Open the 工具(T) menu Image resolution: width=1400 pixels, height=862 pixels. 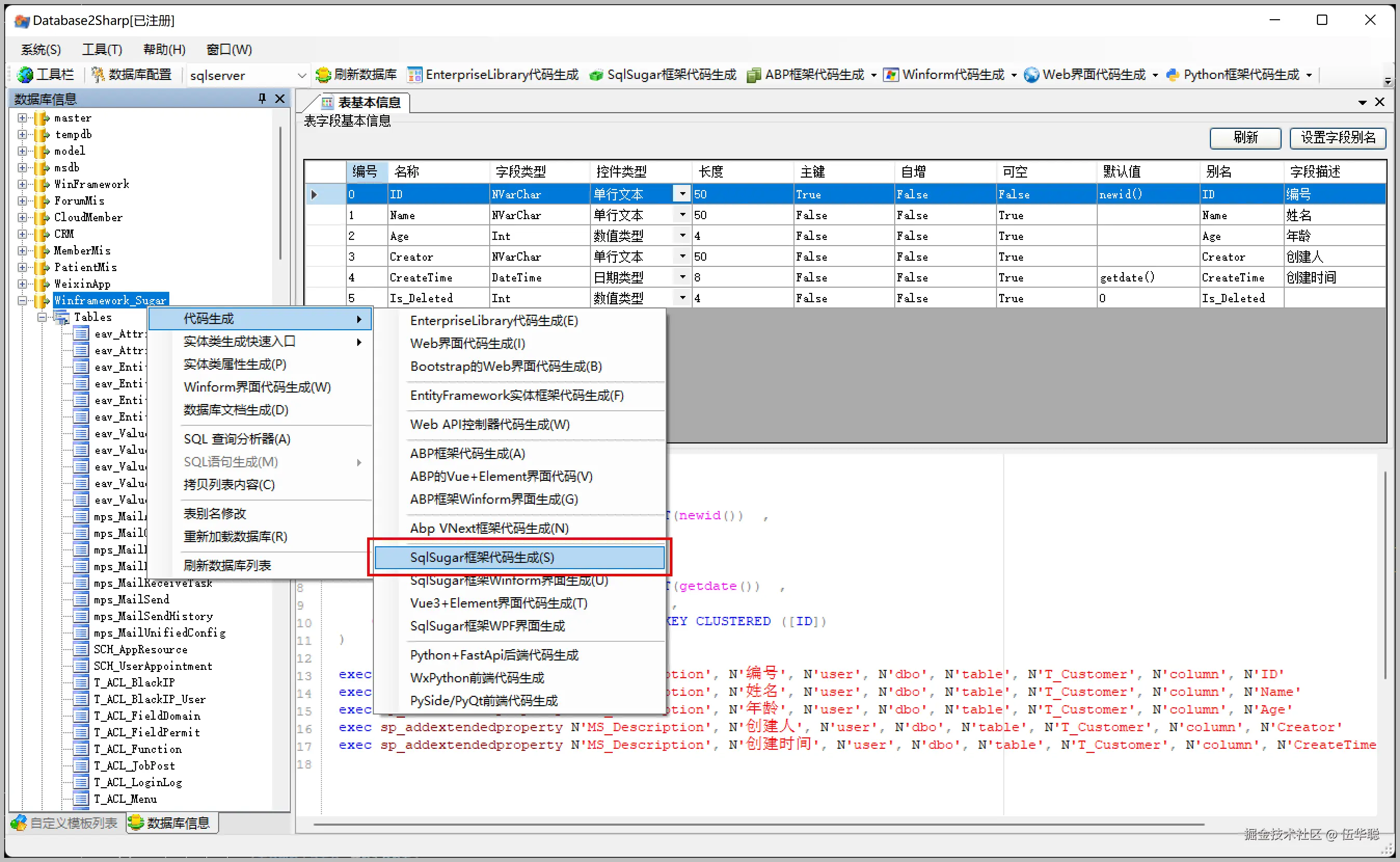coord(102,50)
